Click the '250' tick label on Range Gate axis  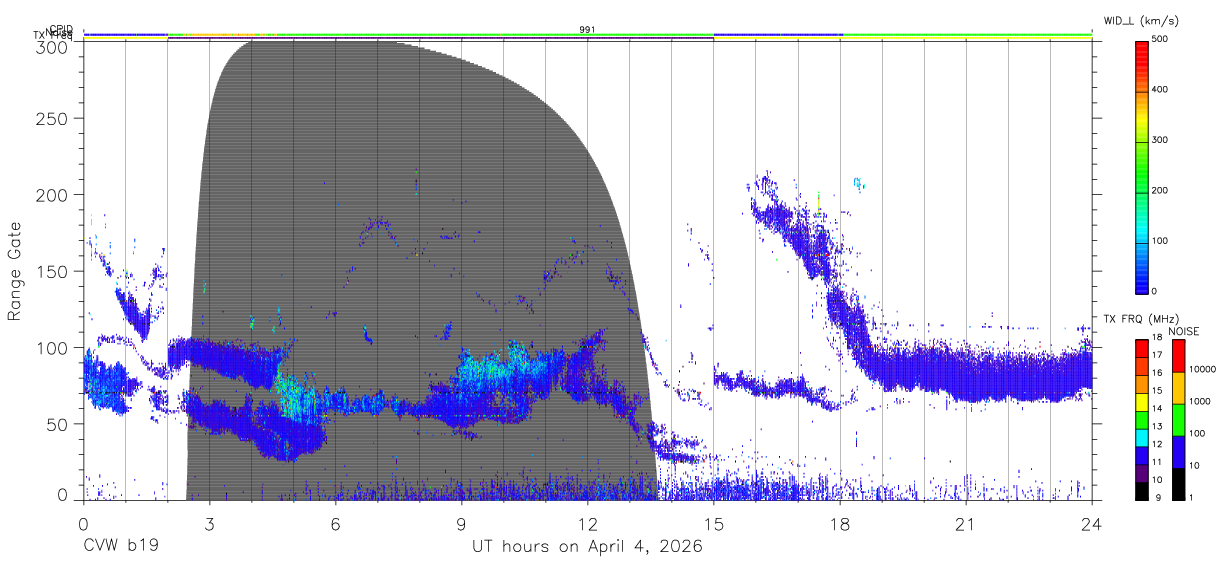coord(53,119)
